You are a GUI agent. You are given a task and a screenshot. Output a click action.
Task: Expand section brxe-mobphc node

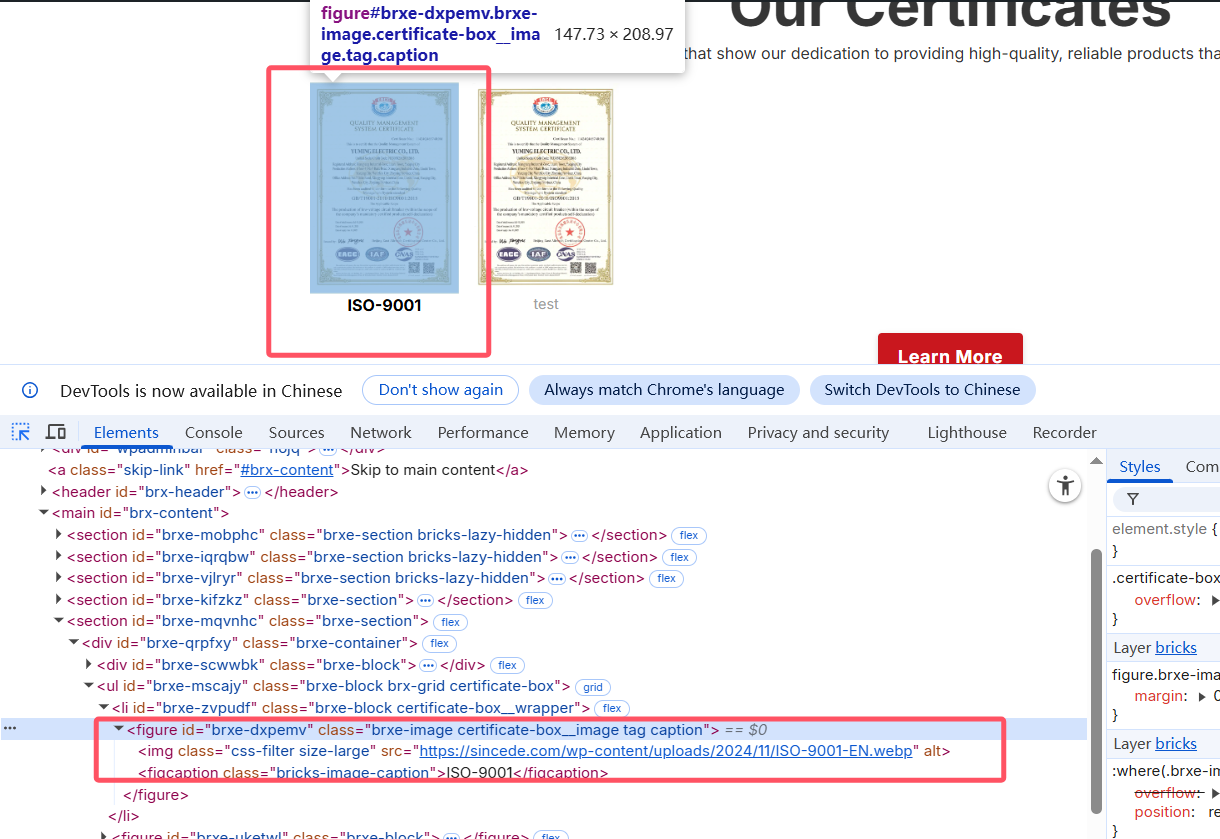[x=59, y=535]
